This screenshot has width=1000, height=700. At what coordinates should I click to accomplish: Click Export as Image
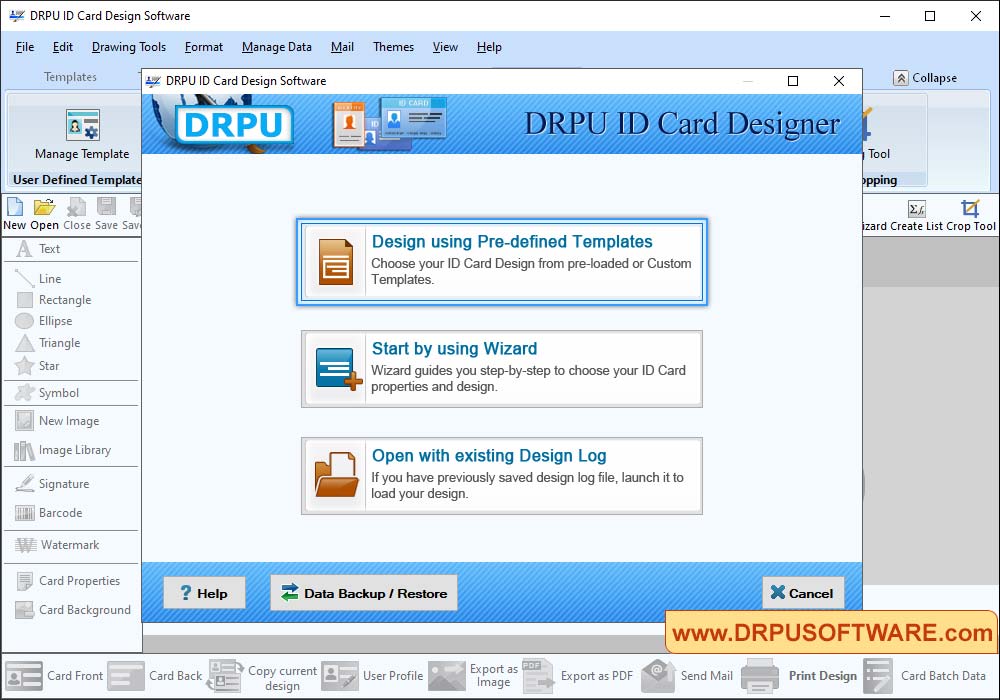(473, 676)
